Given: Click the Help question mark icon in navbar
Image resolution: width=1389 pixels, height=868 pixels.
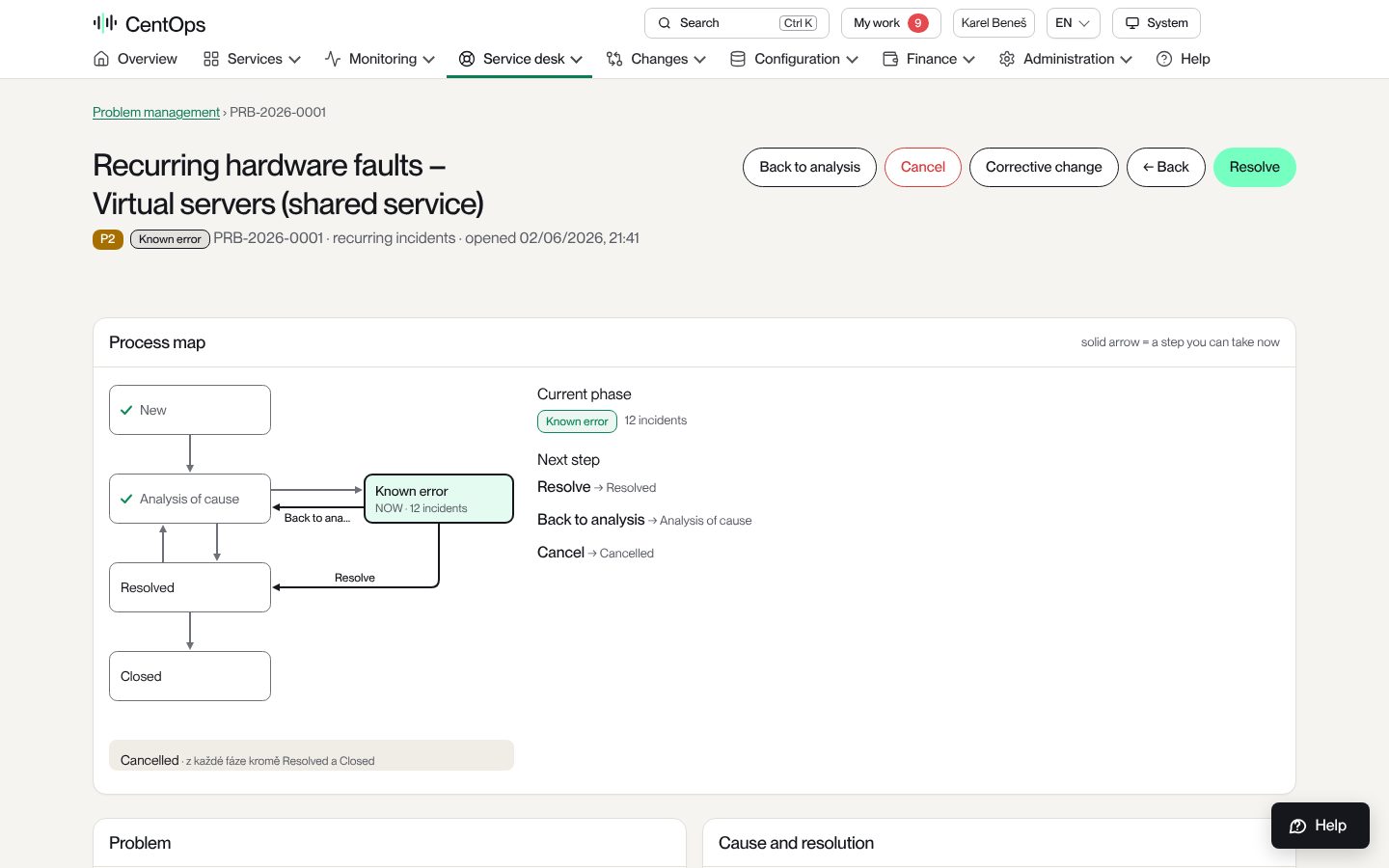Looking at the screenshot, I should [x=1164, y=59].
